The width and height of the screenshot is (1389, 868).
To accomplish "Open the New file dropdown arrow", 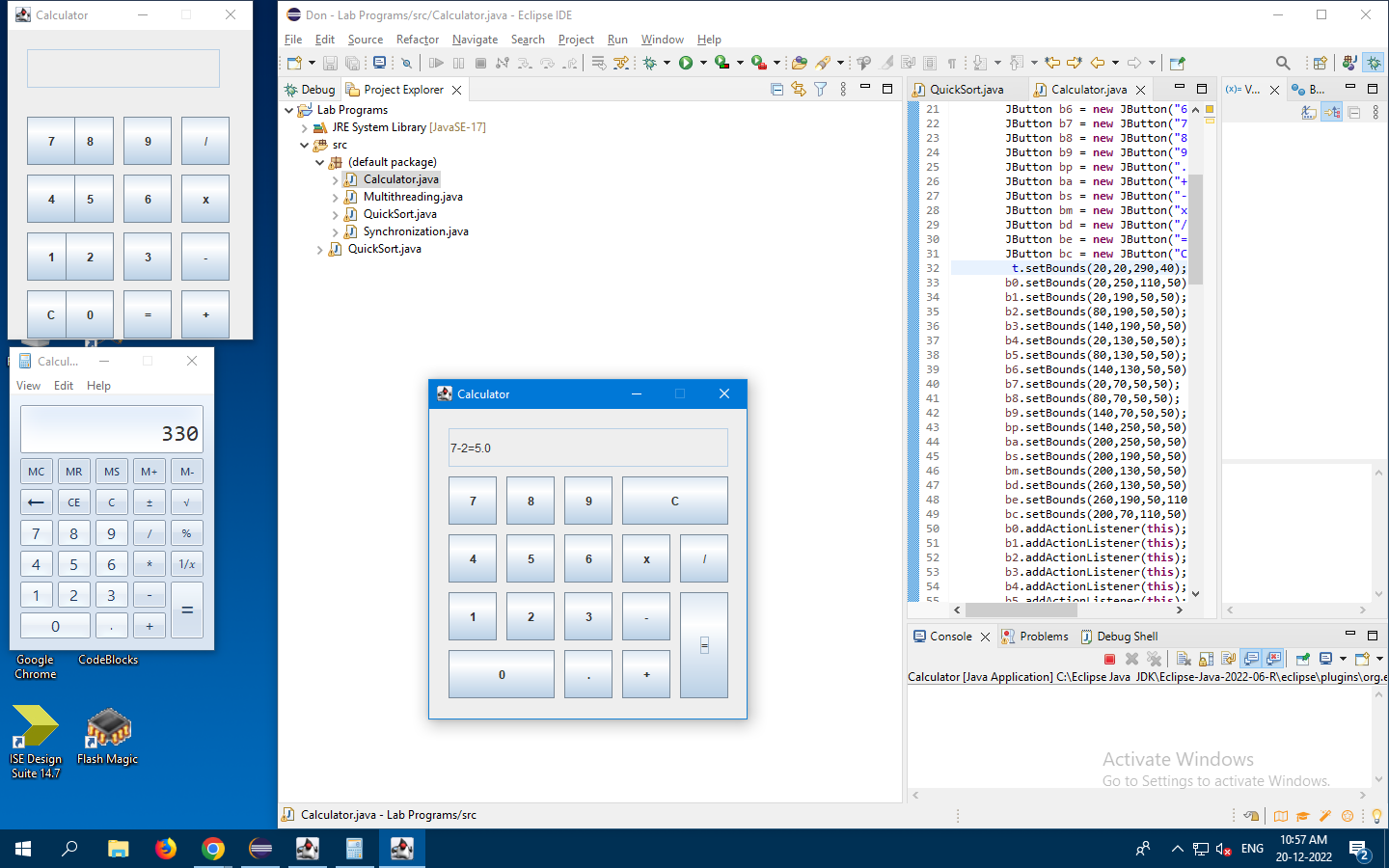I will point(312,63).
